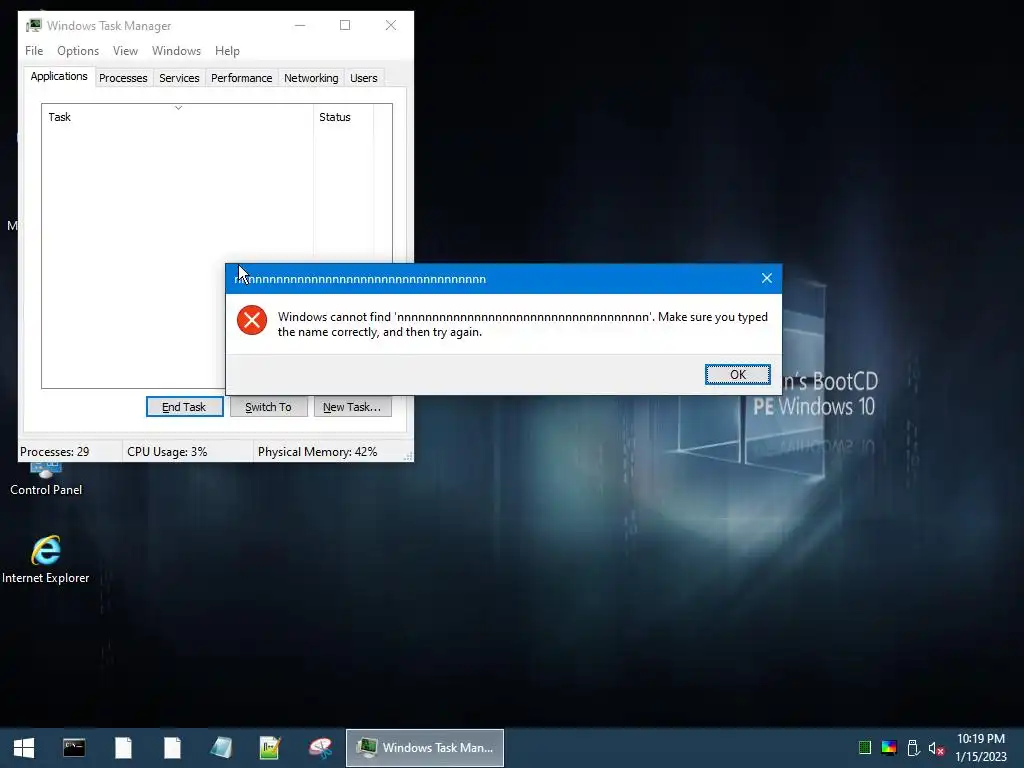Click End Task in Task Manager
Viewport: 1024px width, 768px height.
coord(184,407)
